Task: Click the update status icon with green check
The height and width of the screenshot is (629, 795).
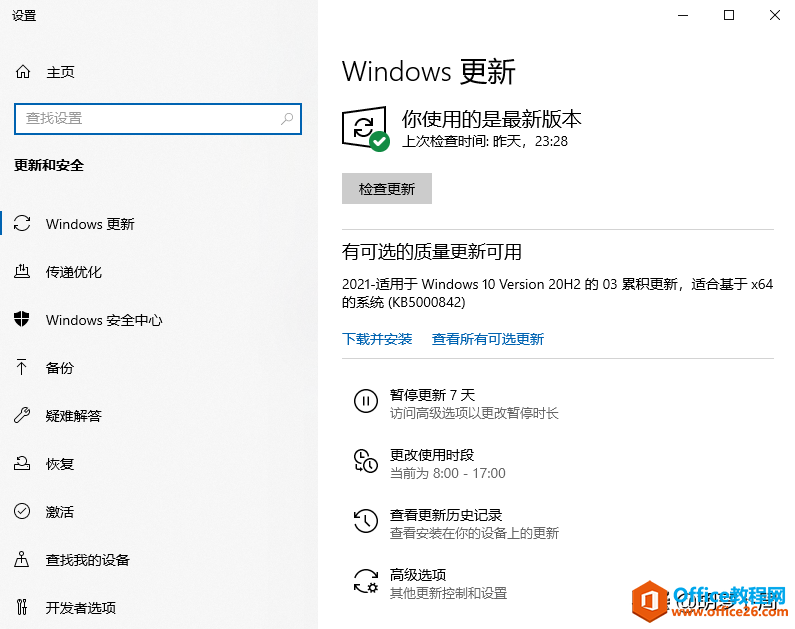Action: (x=366, y=128)
